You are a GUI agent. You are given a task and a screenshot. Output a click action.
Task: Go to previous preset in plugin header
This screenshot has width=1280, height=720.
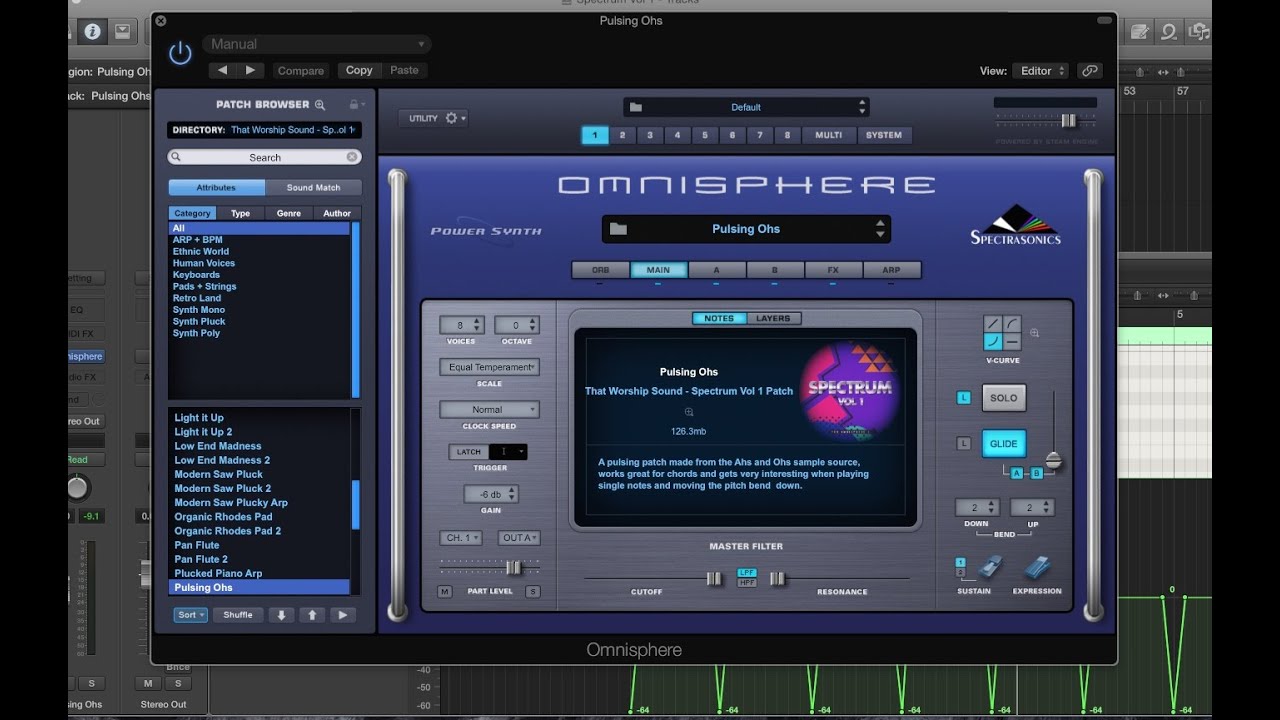(x=222, y=70)
